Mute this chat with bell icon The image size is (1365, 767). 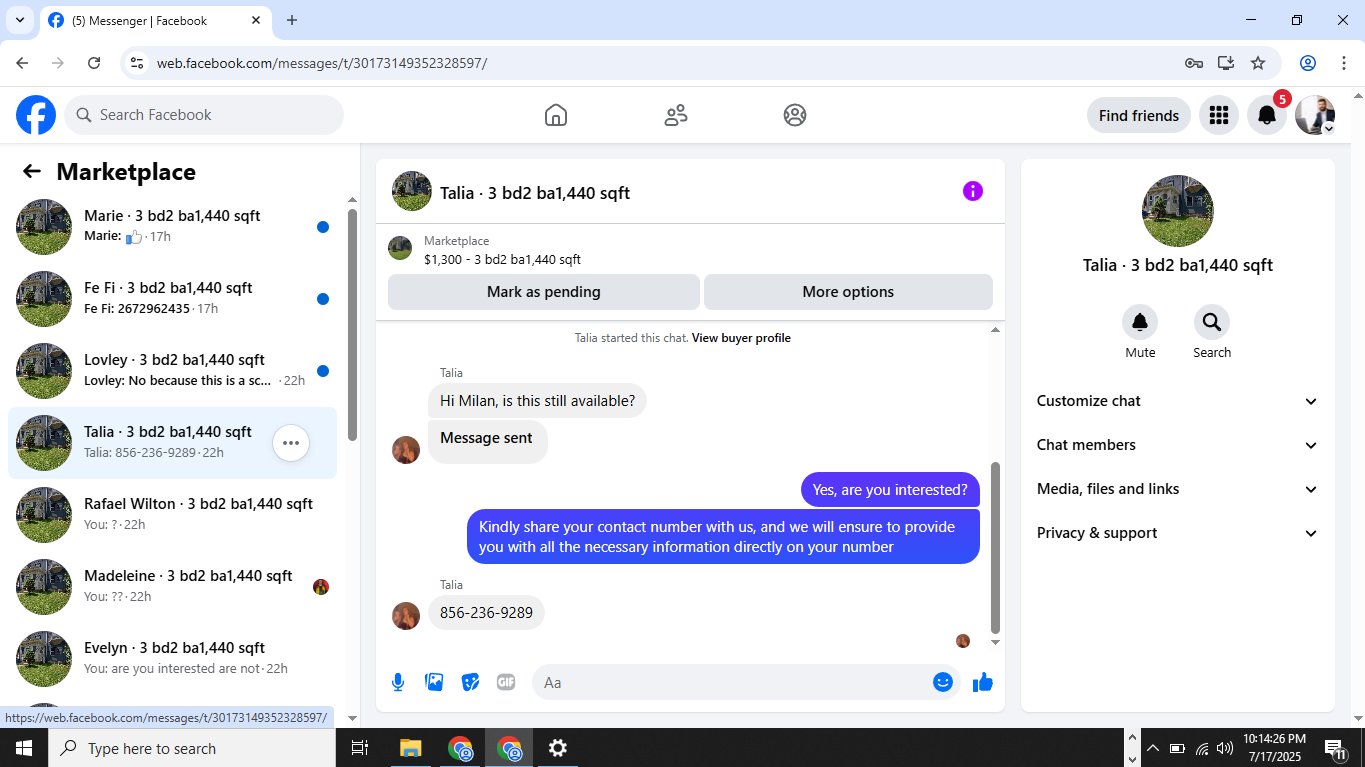click(1140, 322)
